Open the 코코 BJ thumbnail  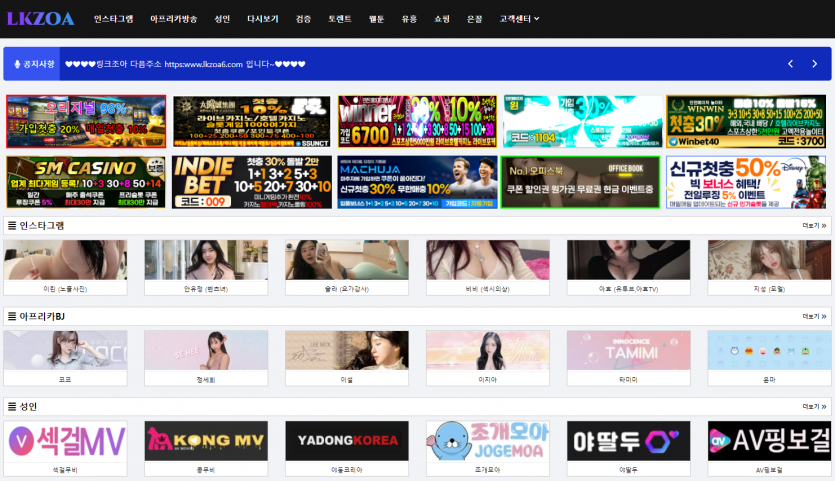click(66, 350)
